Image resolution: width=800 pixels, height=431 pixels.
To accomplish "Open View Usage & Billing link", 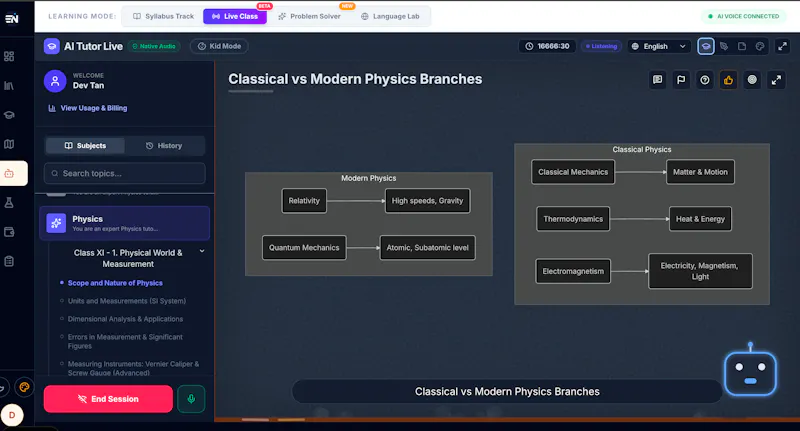I will point(88,108).
